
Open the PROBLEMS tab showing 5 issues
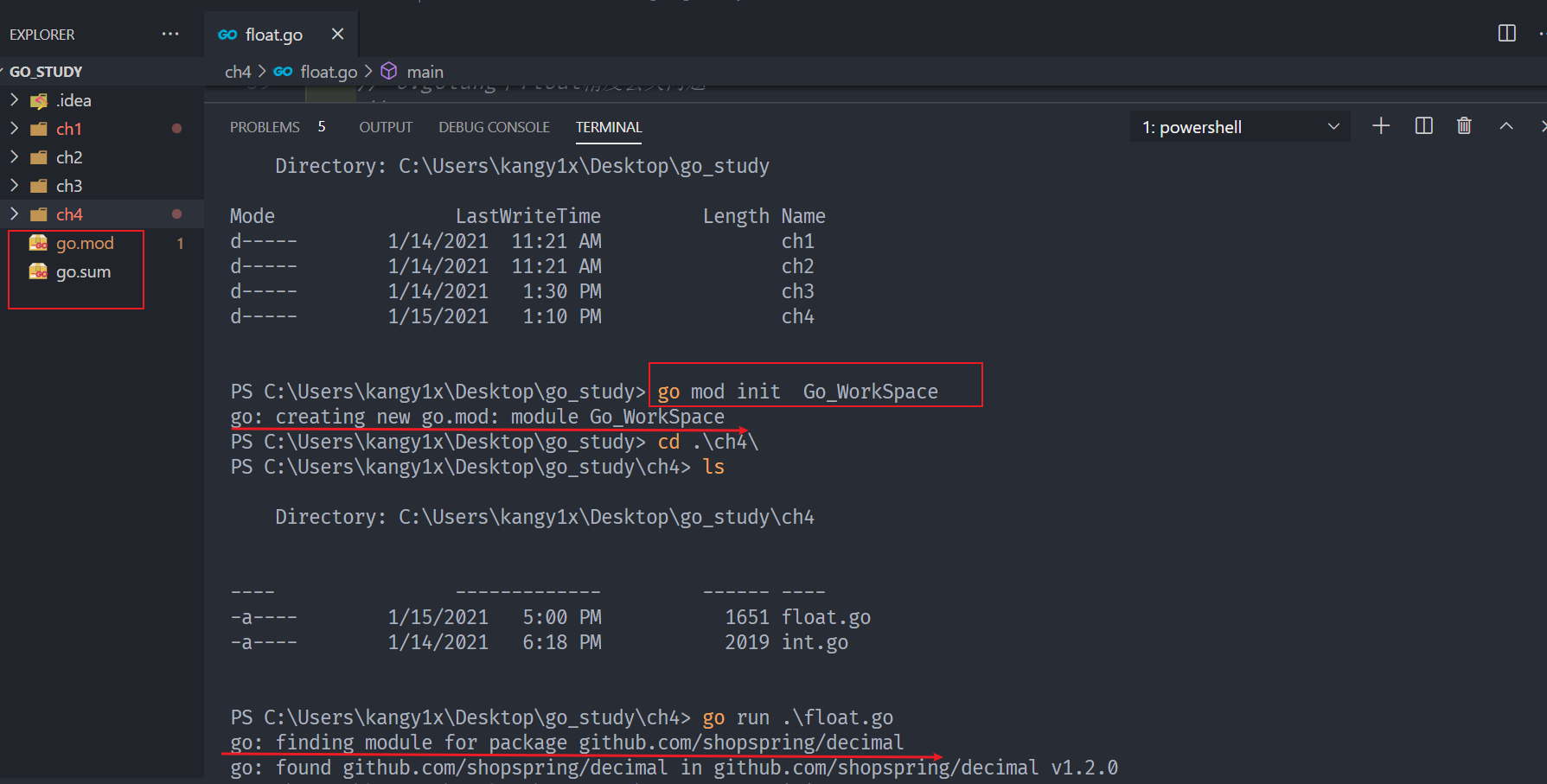click(x=265, y=126)
